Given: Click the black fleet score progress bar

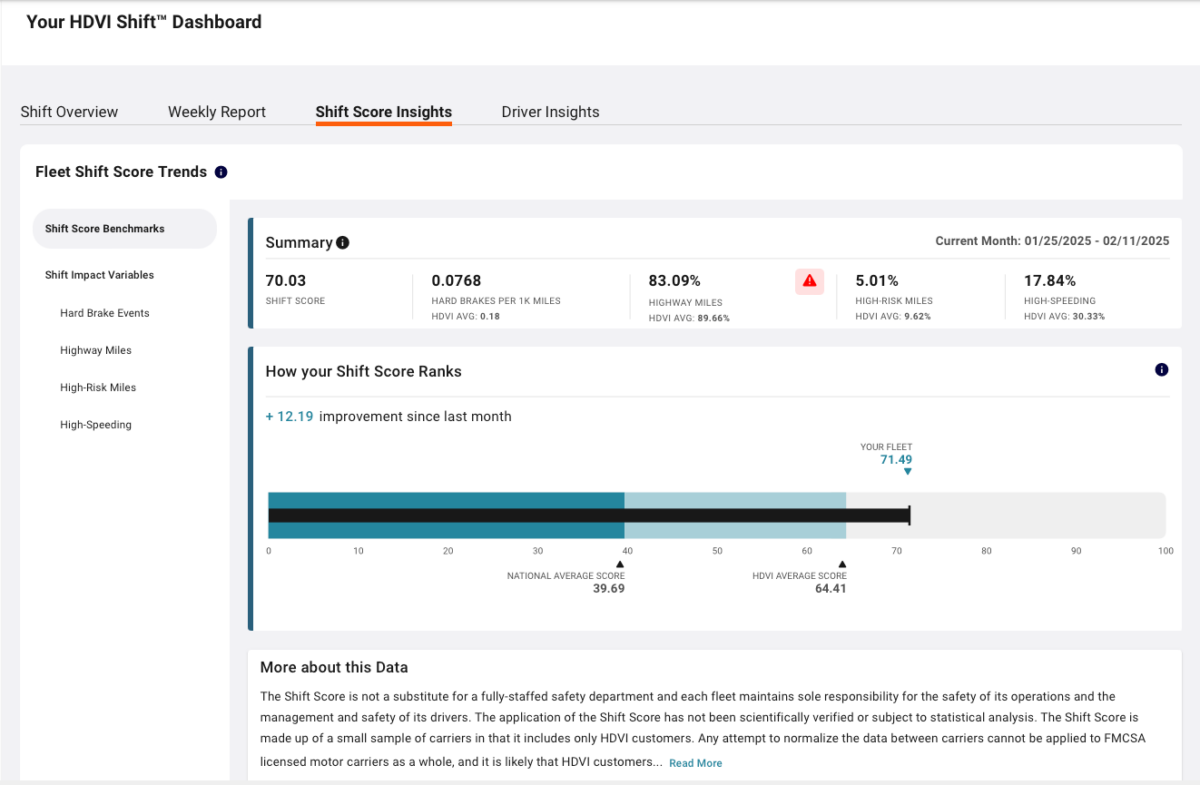Looking at the screenshot, I should pos(588,515).
